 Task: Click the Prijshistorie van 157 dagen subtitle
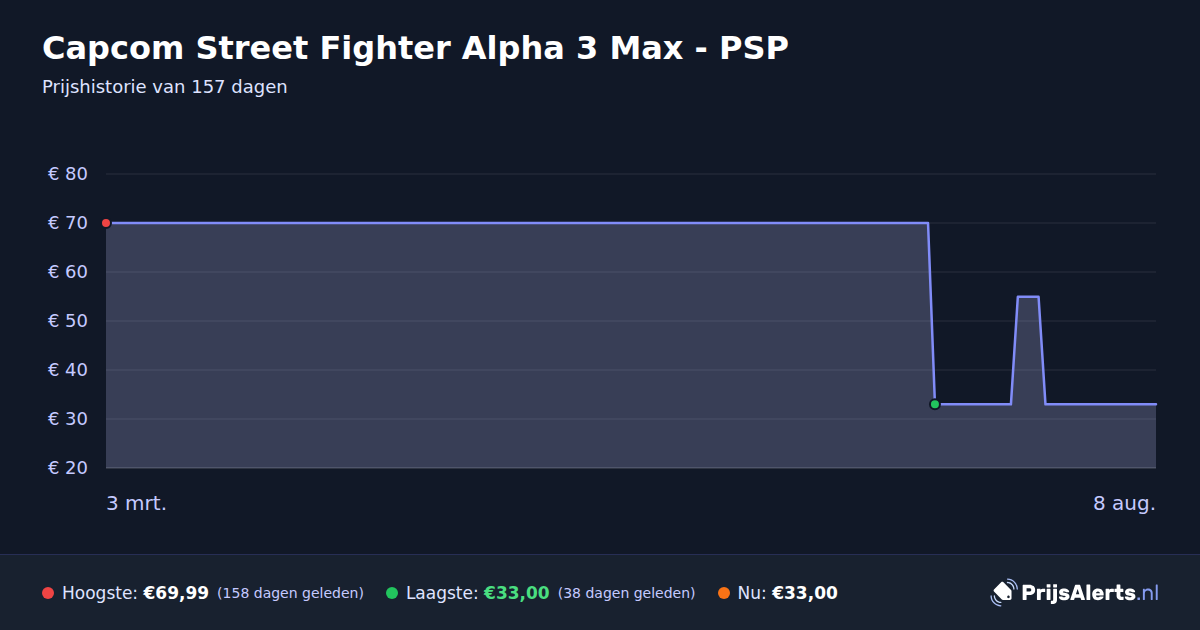pos(165,87)
